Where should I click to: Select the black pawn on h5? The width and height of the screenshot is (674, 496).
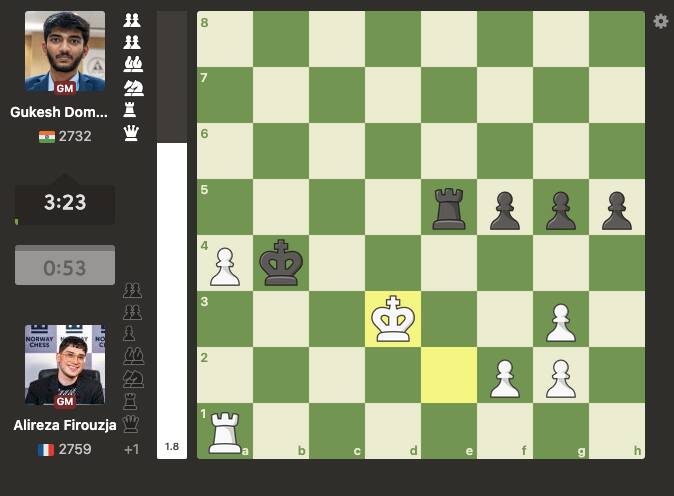click(617, 211)
